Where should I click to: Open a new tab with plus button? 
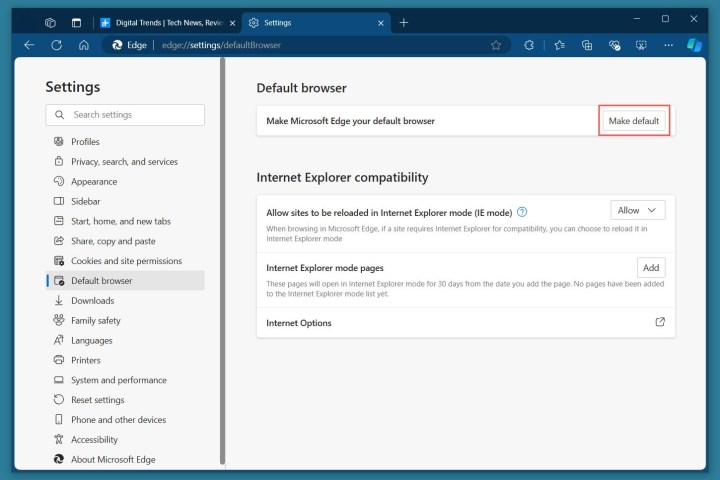coord(404,22)
